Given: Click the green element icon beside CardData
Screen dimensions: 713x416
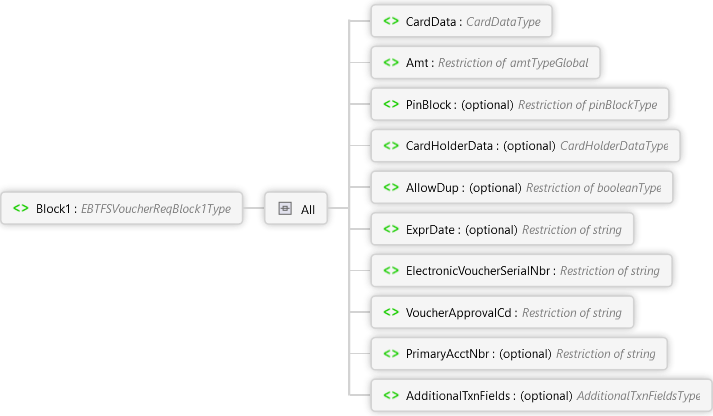Looking at the screenshot, I should [x=390, y=21].
